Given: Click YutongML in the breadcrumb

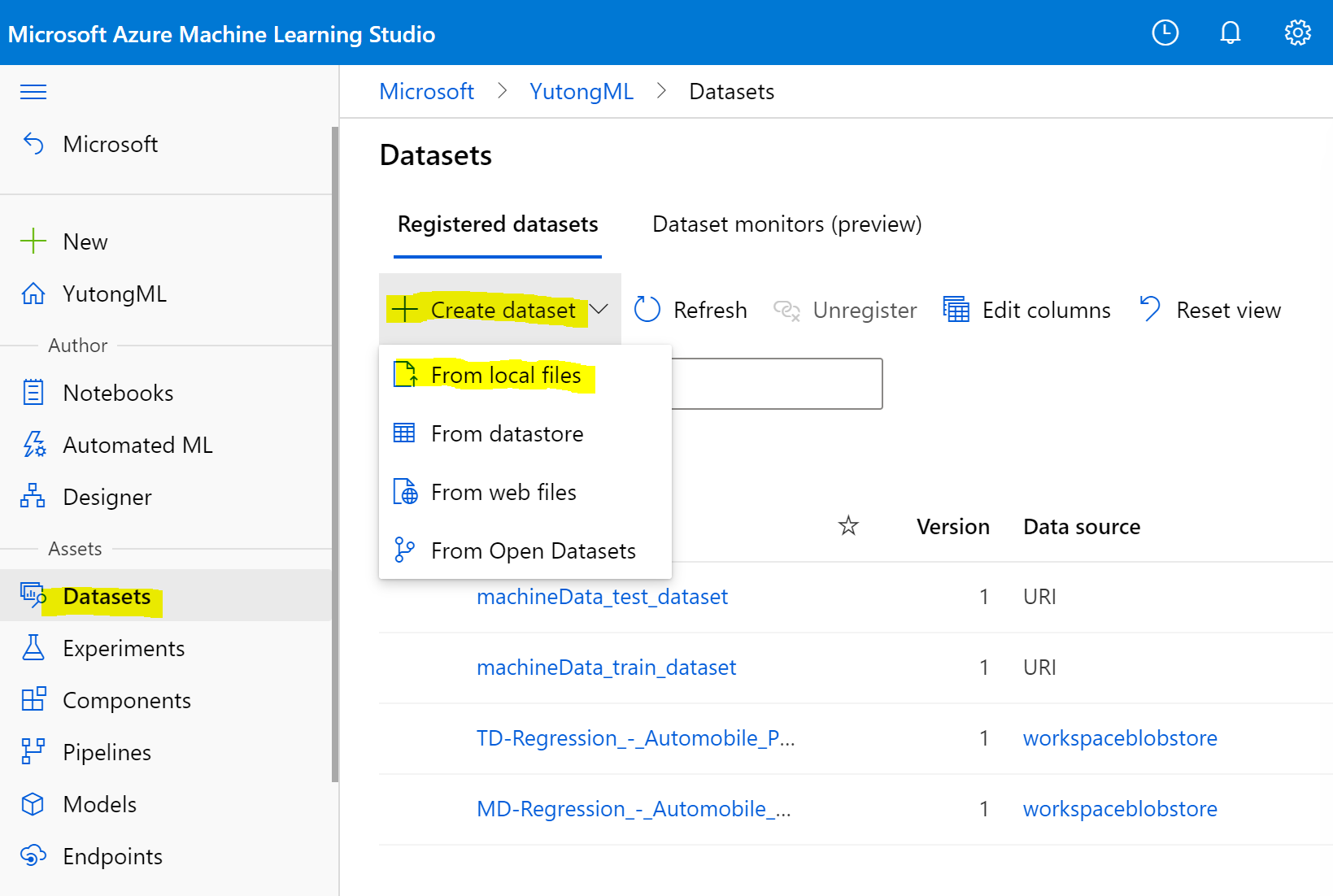Looking at the screenshot, I should click(x=581, y=91).
